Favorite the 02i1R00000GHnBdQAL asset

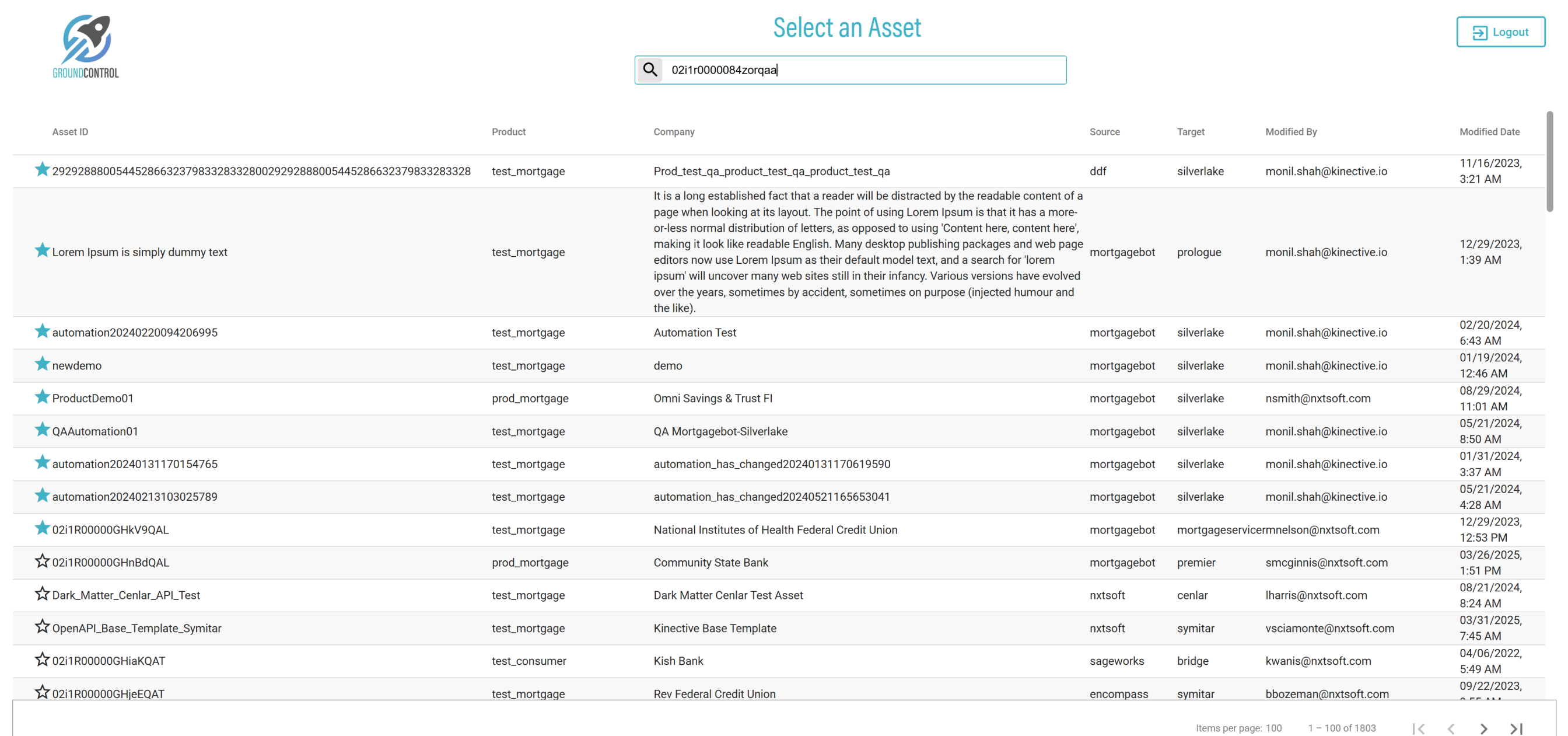(x=41, y=561)
